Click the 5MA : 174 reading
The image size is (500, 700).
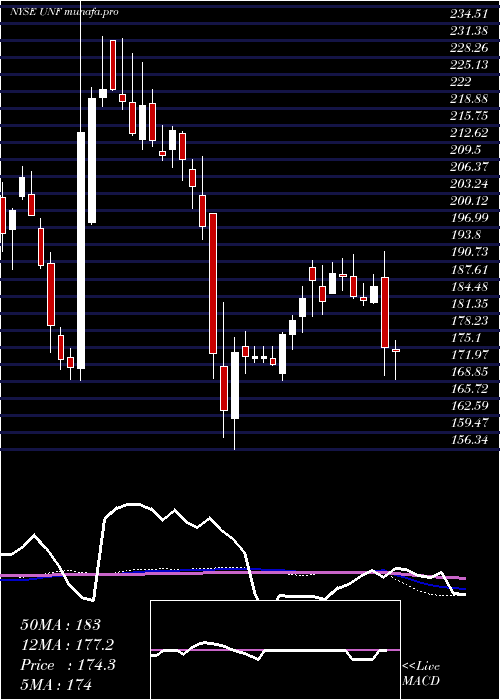click(56, 684)
